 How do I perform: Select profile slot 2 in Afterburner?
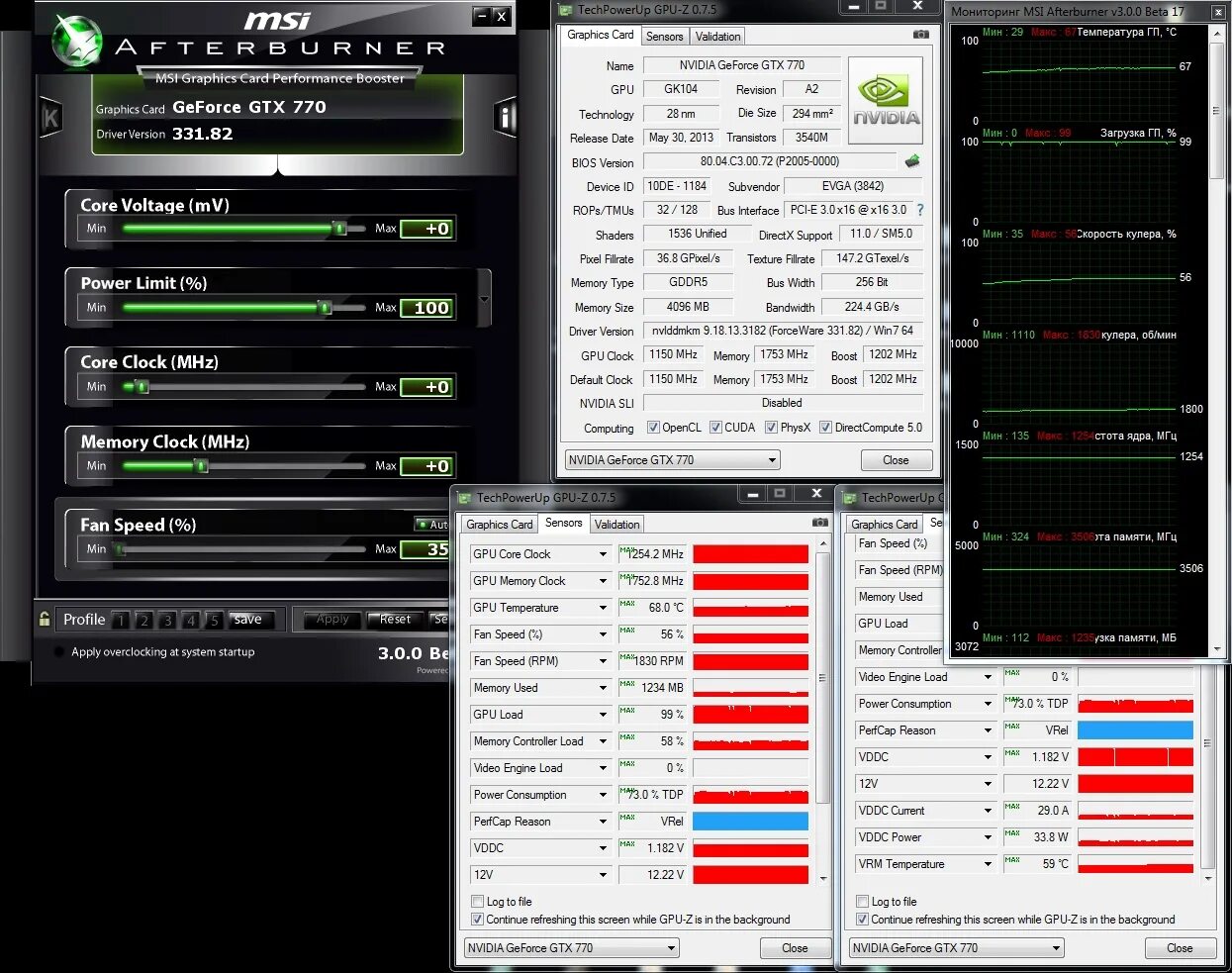[x=144, y=621]
